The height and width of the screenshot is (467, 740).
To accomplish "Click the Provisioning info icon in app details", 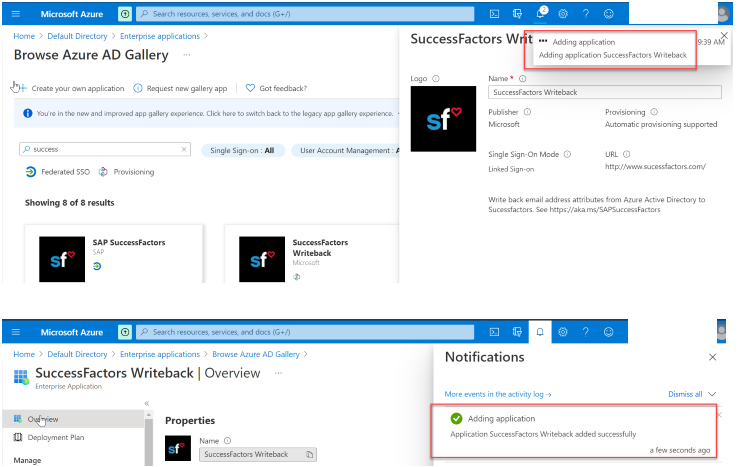I will pos(654,112).
